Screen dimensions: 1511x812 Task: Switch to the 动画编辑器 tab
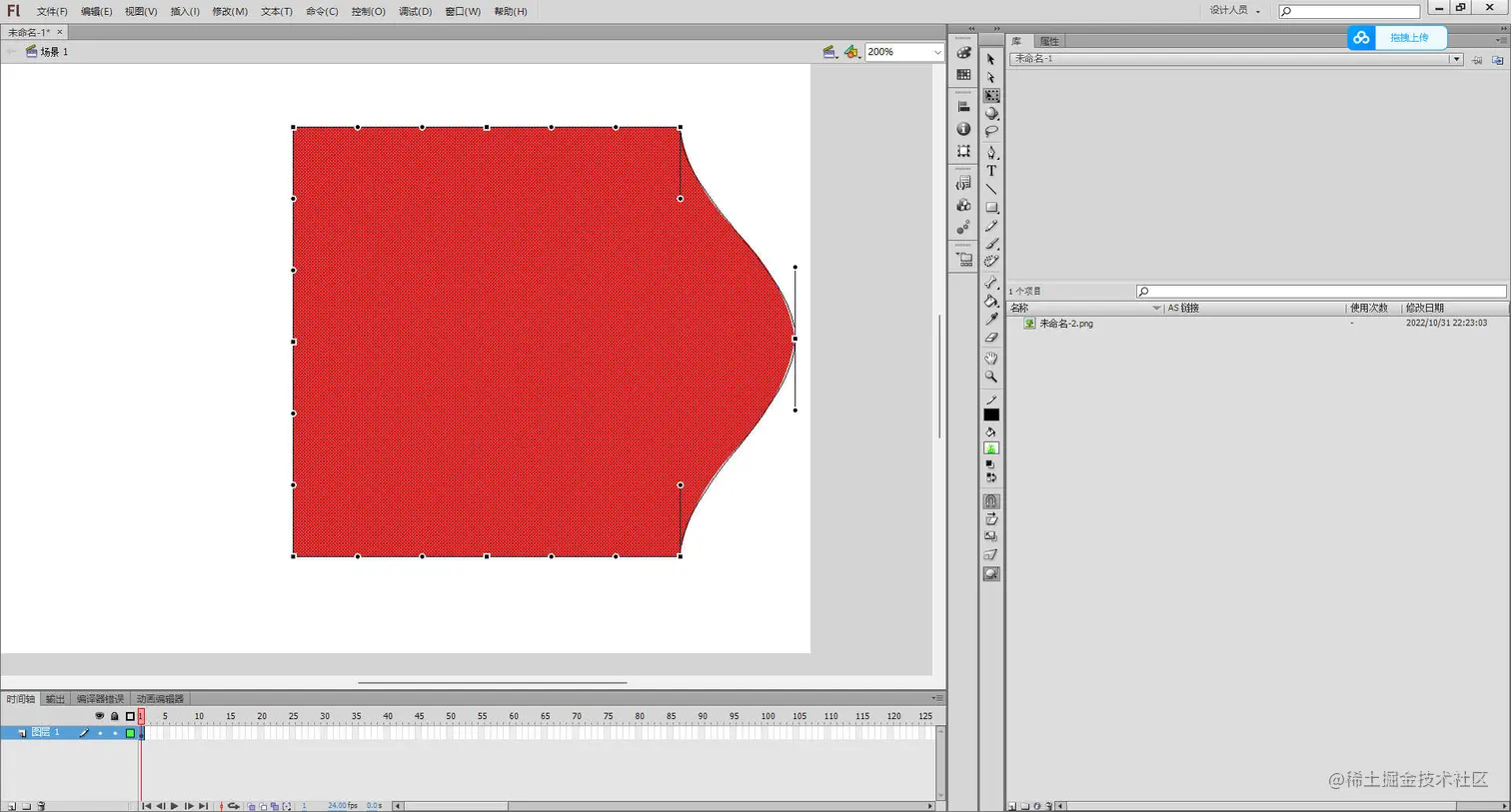click(160, 698)
